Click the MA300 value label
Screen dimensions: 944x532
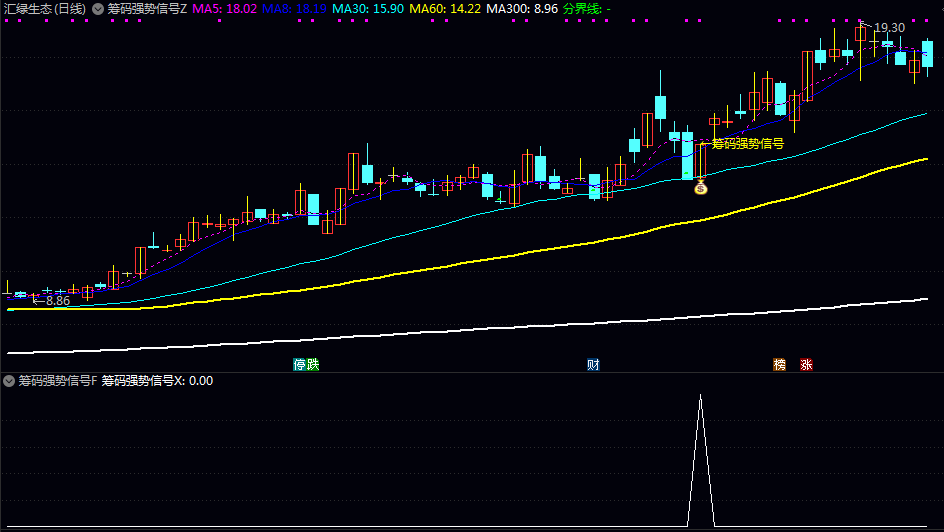522,8
